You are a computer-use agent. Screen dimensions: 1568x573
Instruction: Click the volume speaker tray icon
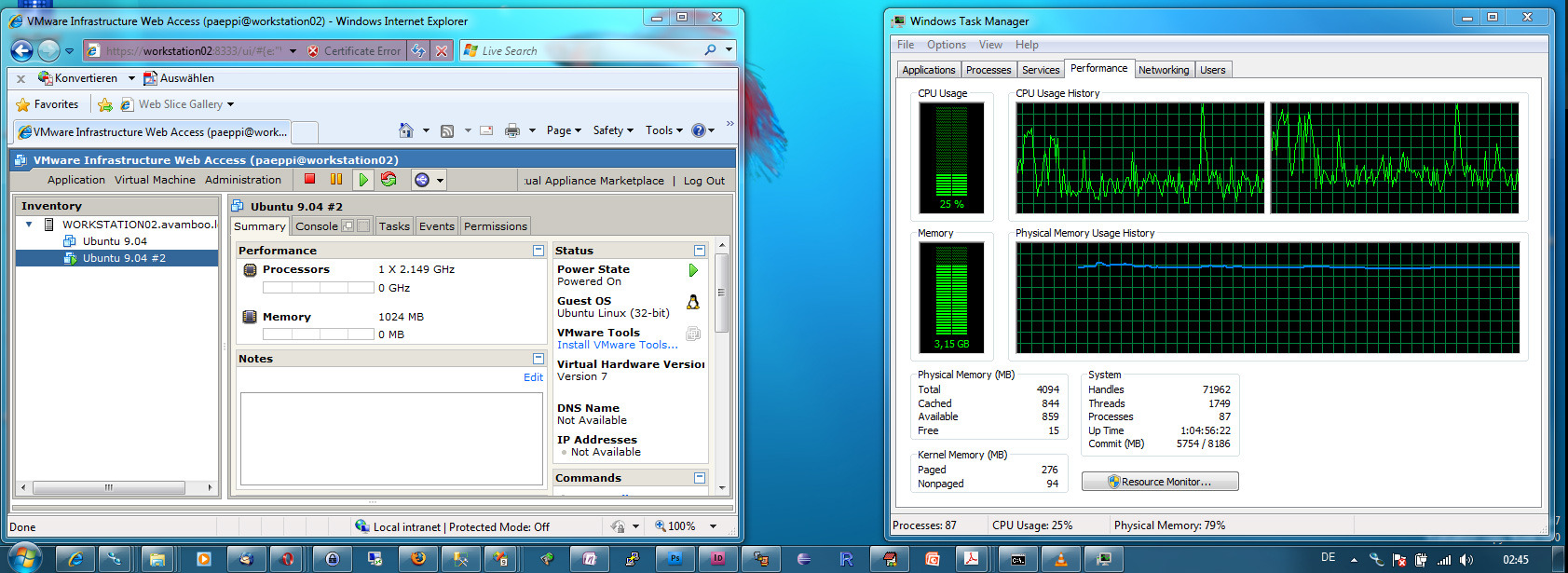[x=1466, y=560]
